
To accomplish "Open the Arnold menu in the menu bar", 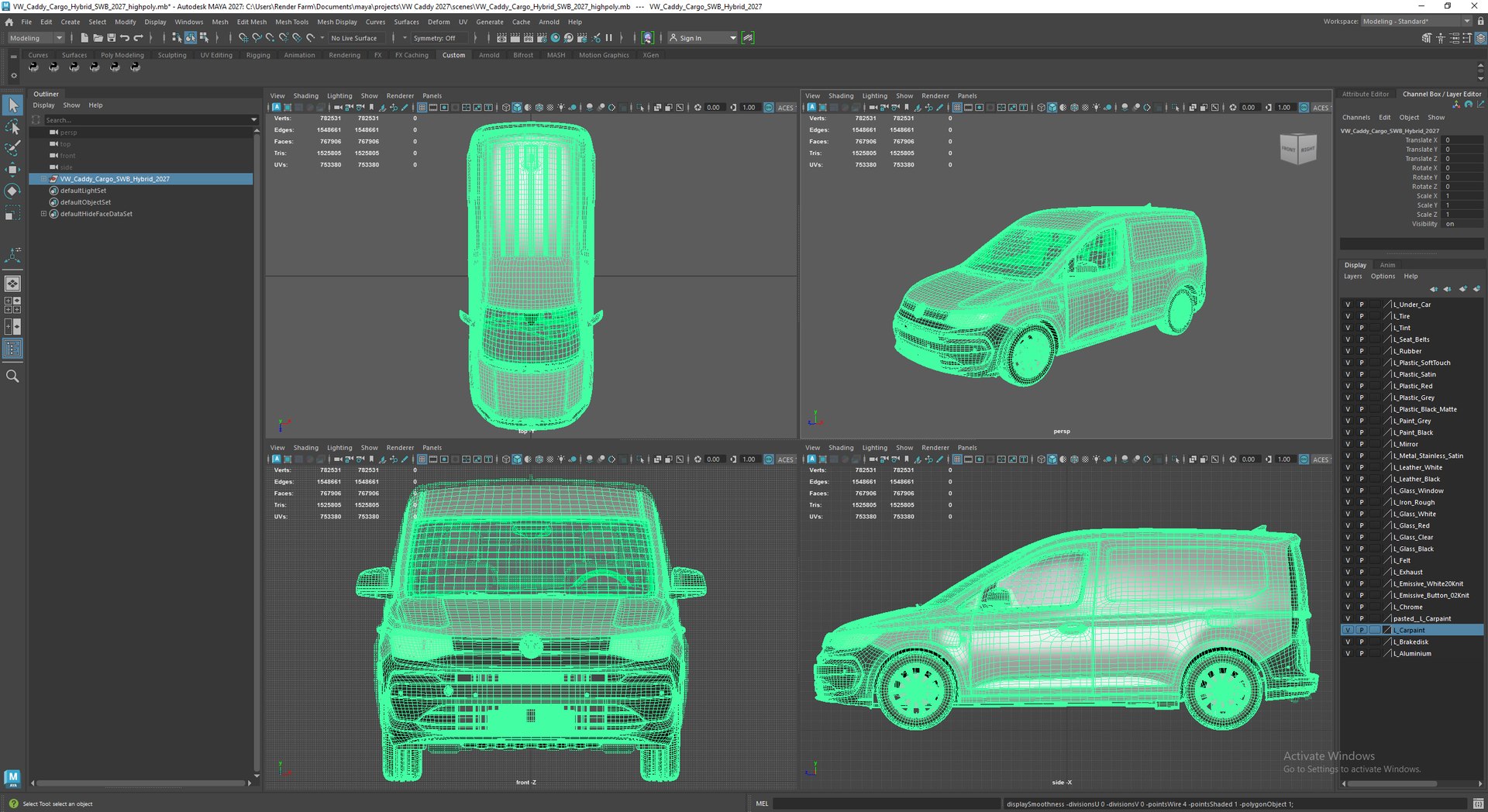I will [x=549, y=22].
